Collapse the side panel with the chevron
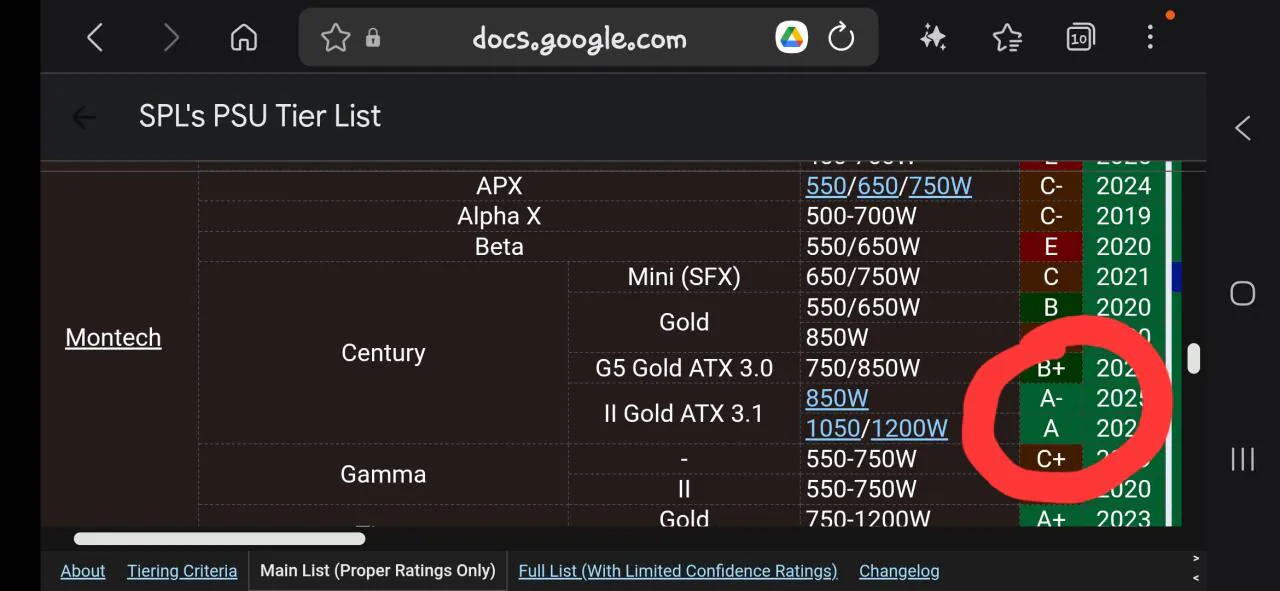1280x591 pixels. (x=1242, y=128)
